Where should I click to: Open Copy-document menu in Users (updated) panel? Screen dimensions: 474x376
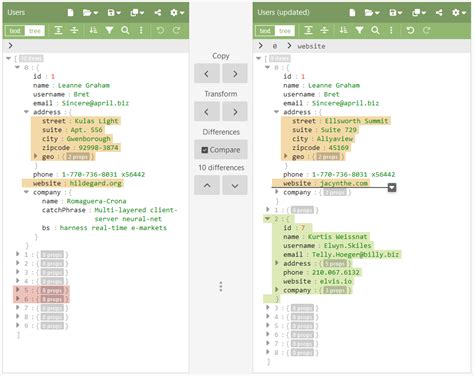pyautogui.click(x=419, y=13)
